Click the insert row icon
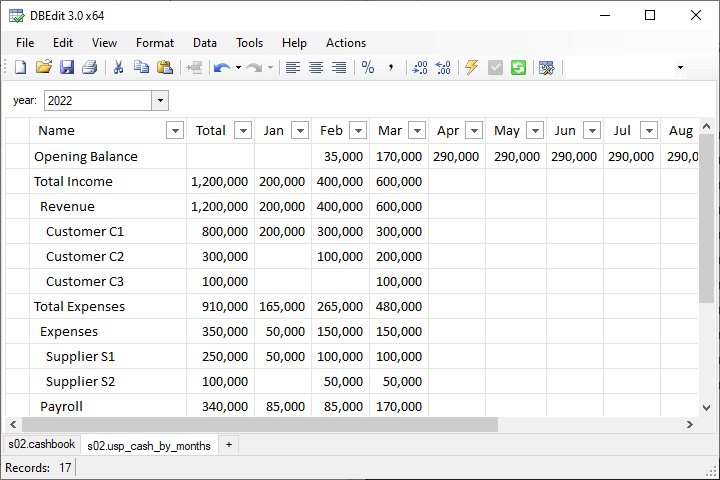This screenshot has width=720, height=480. pyautogui.click(x=194, y=68)
